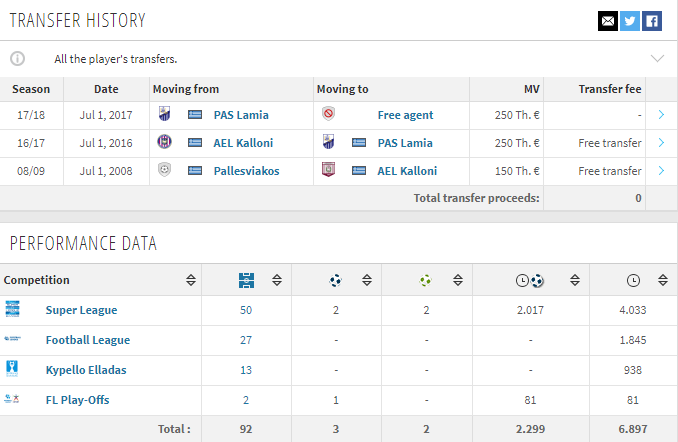Sort table by Competition column arrows
The height and width of the screenshot is (442, 678).
coord(191,280)
